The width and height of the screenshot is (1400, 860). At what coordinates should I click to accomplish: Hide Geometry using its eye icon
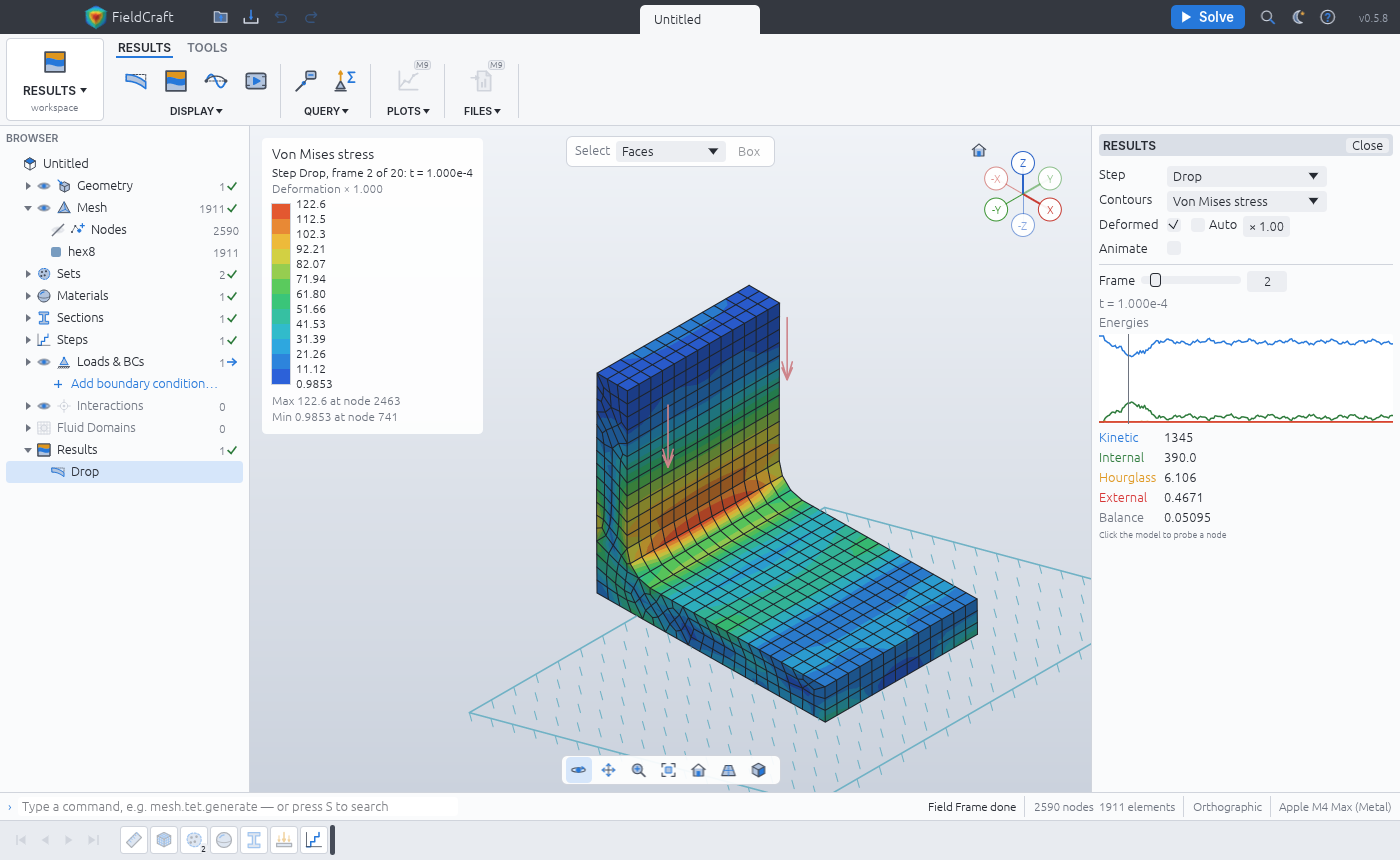click(x=44, y=186)
